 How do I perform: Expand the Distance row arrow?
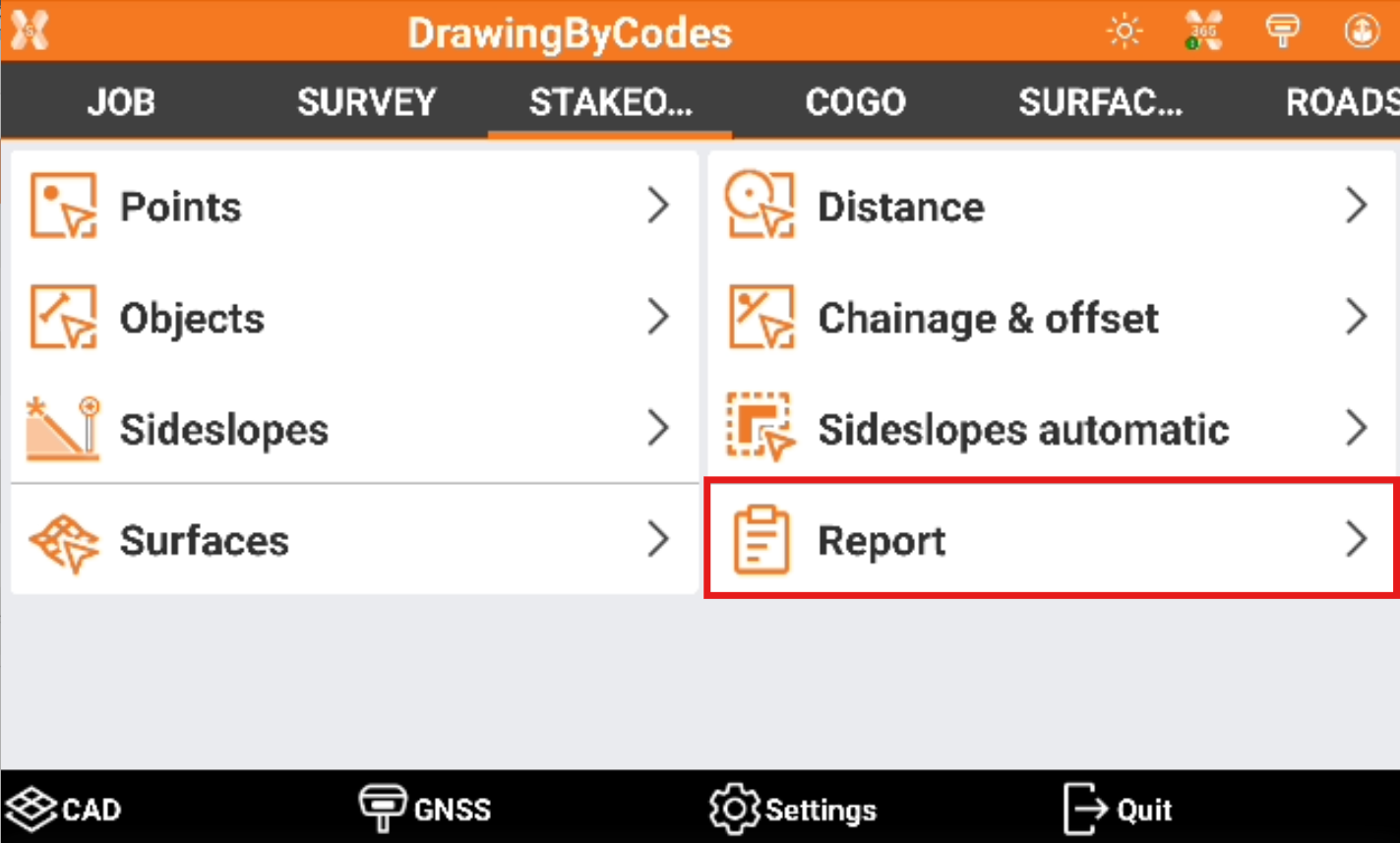click(1357, 206)
